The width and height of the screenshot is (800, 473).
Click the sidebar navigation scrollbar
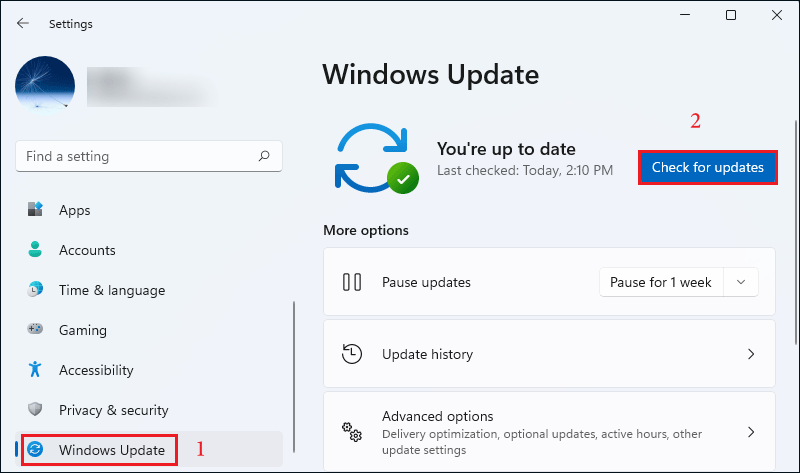coord(294,377)
